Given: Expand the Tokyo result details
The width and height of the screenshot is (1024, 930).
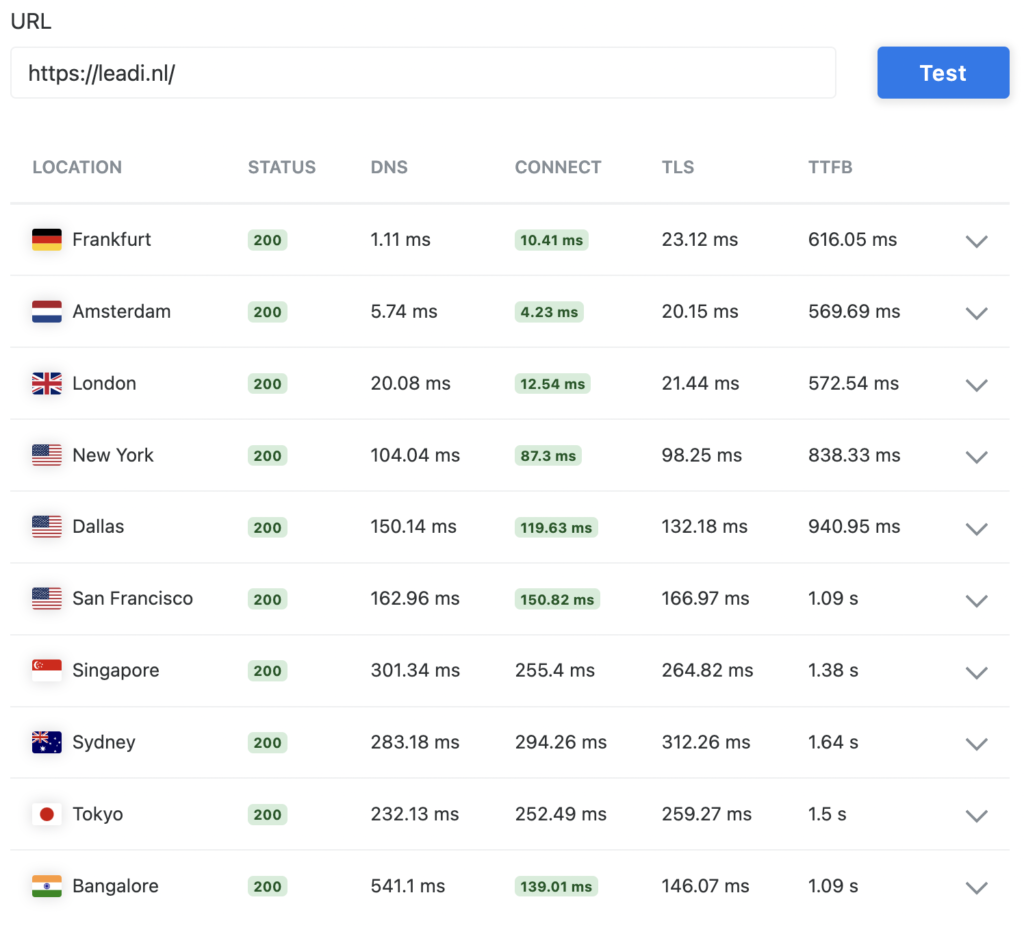Looking at the screenshot, I should pyautogui.click(x=976, y=816).
